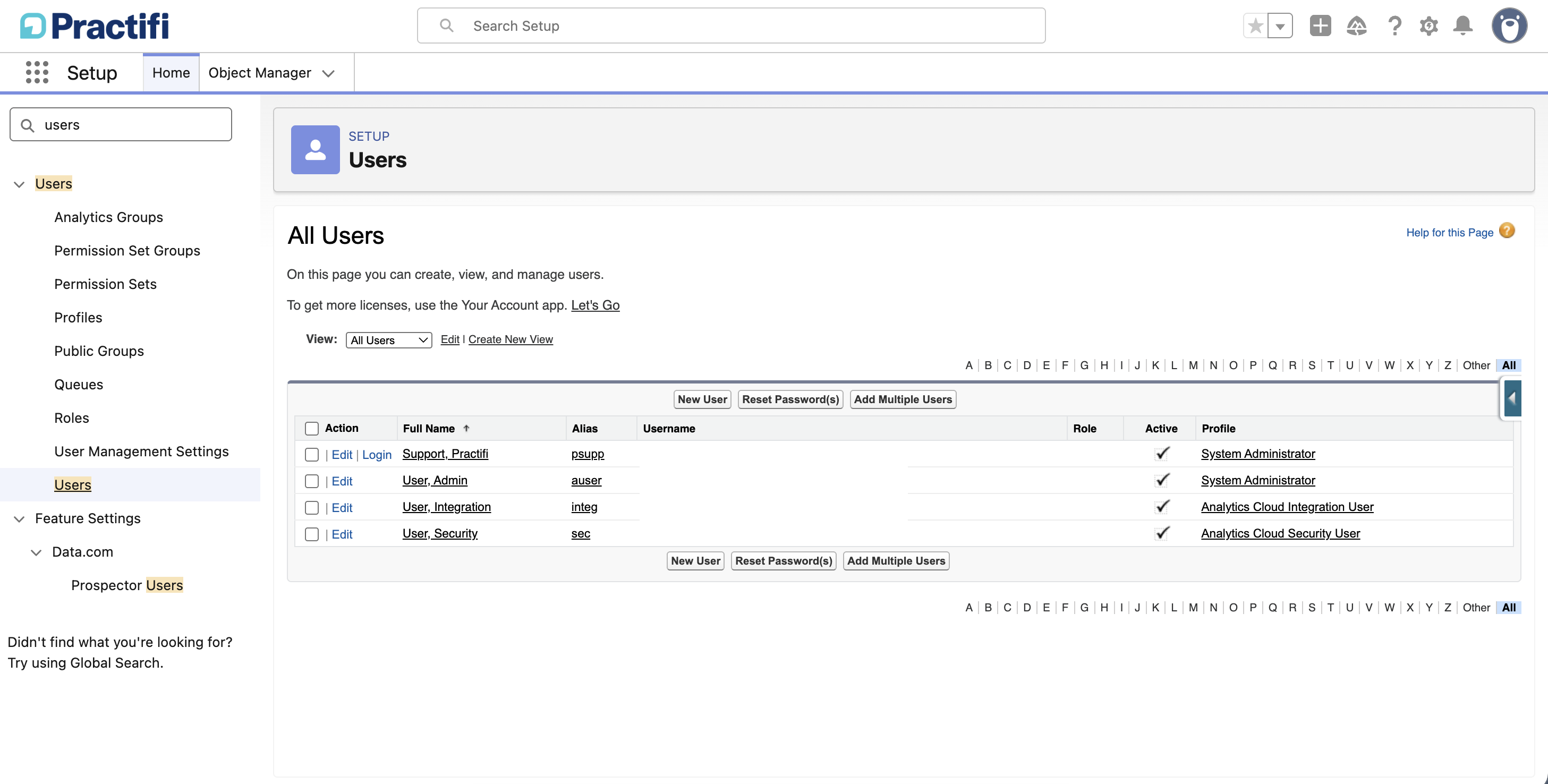Edit the User, Admin row

pos(342,481)
